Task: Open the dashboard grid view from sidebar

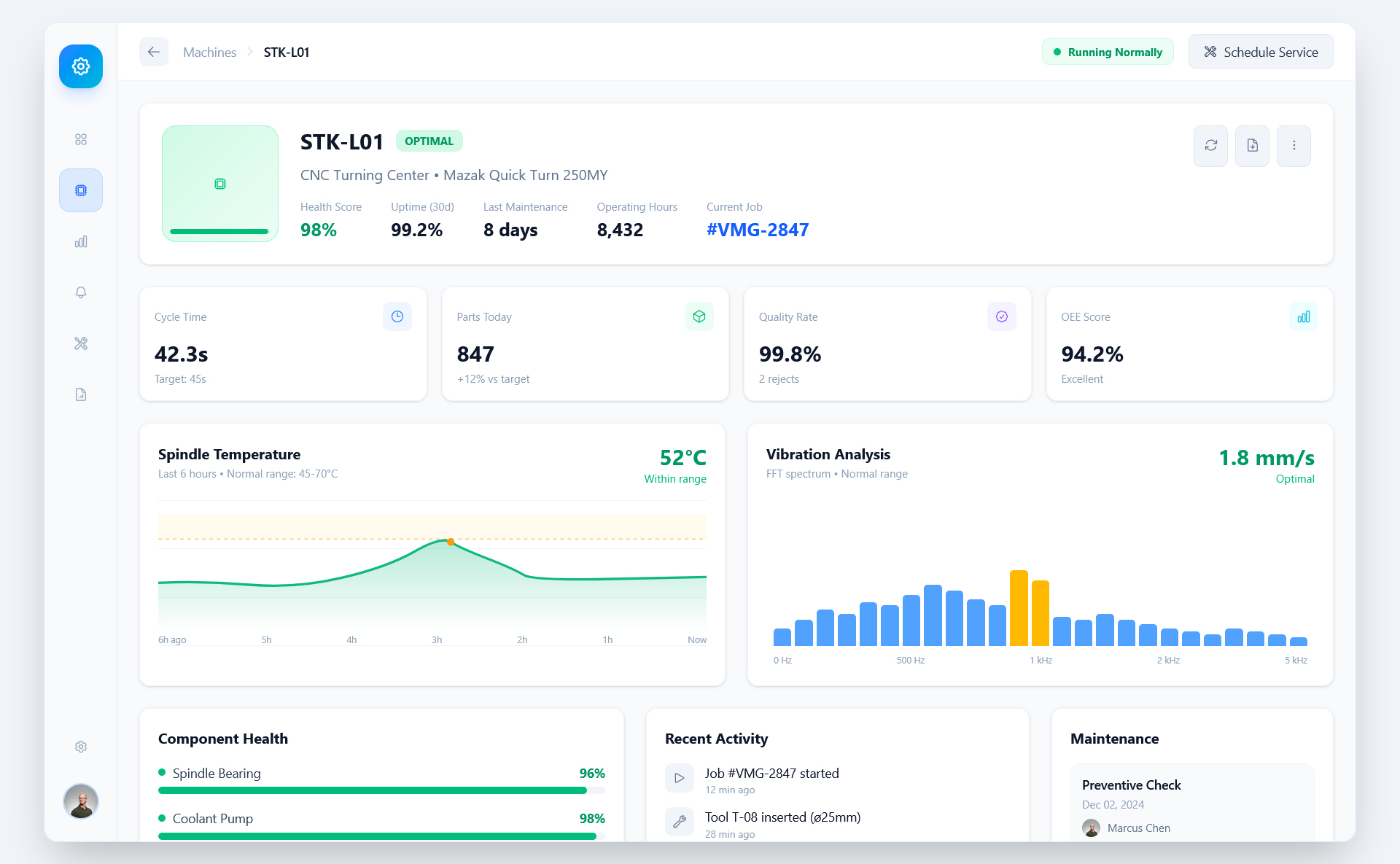Action: 80,139
